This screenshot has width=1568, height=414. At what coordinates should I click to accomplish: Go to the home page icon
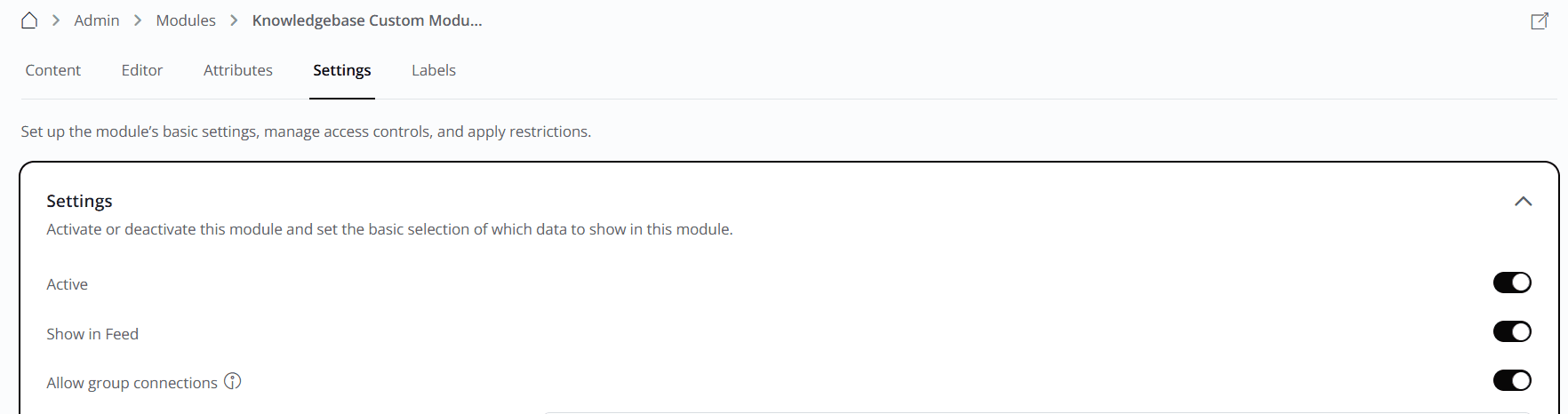29,20
